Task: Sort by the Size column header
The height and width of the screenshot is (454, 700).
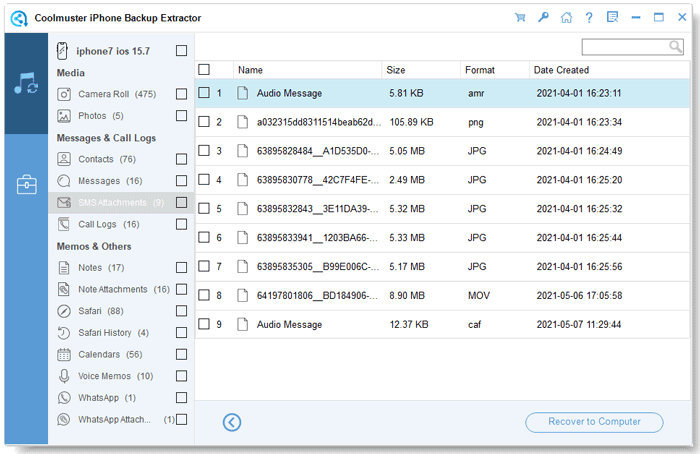Action: [x=396, y=70]
